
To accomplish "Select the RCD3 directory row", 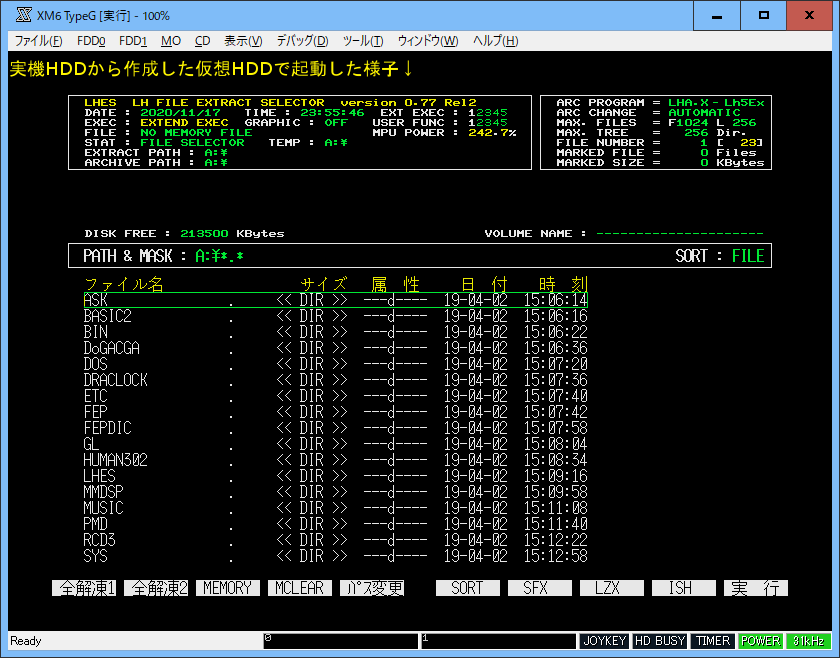I will pyautogui.click(x=335, y=540).
